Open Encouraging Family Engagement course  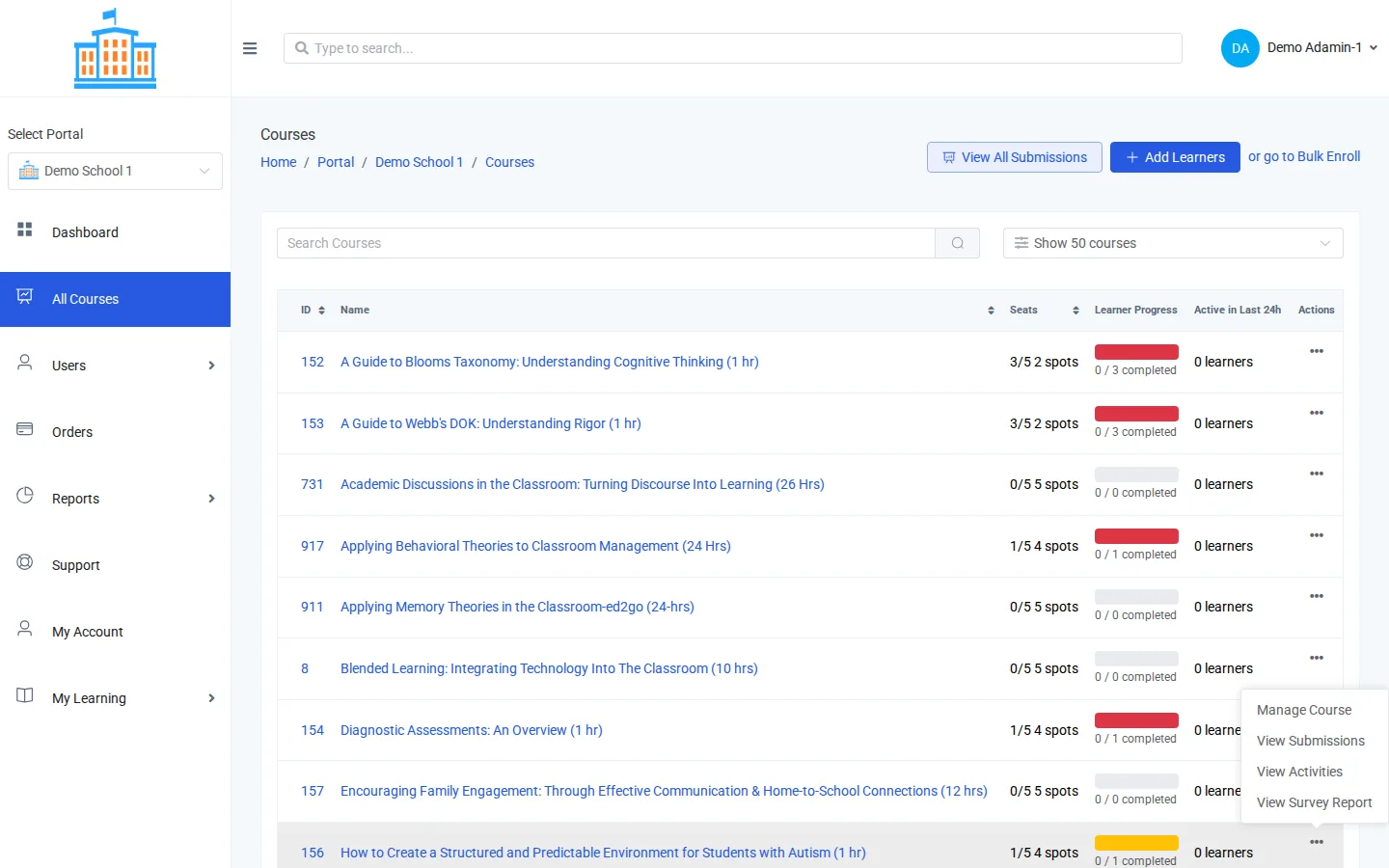pos(664,791)
